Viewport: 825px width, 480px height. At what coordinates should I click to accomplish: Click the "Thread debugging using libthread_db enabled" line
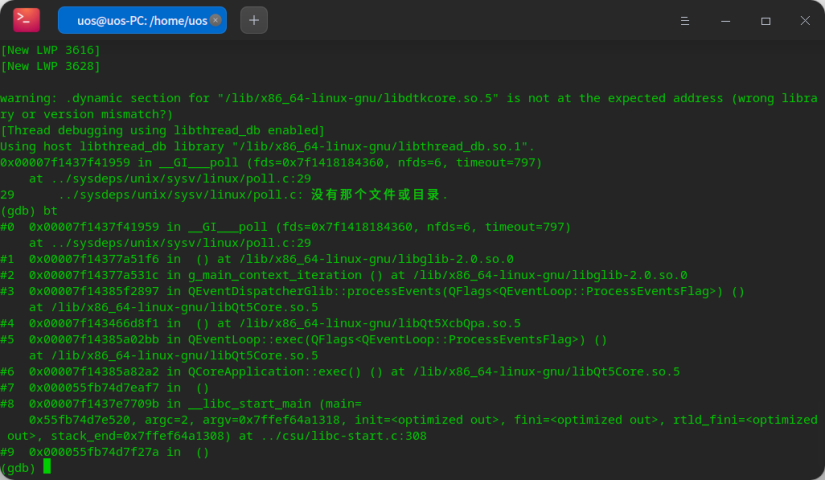(163, 130)
